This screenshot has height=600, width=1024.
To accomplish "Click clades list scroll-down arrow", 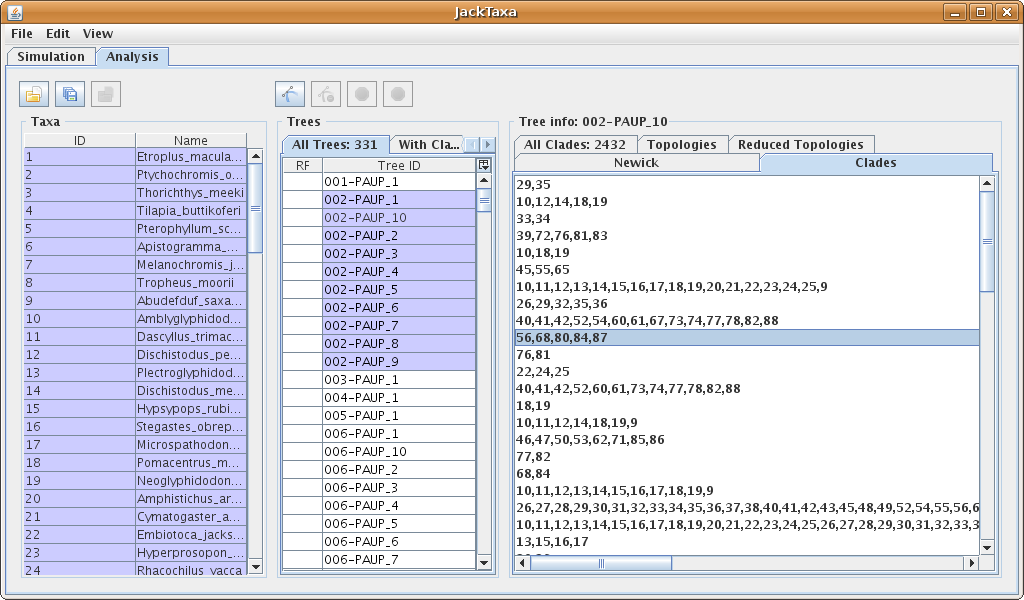I will [x=987, y=548].
